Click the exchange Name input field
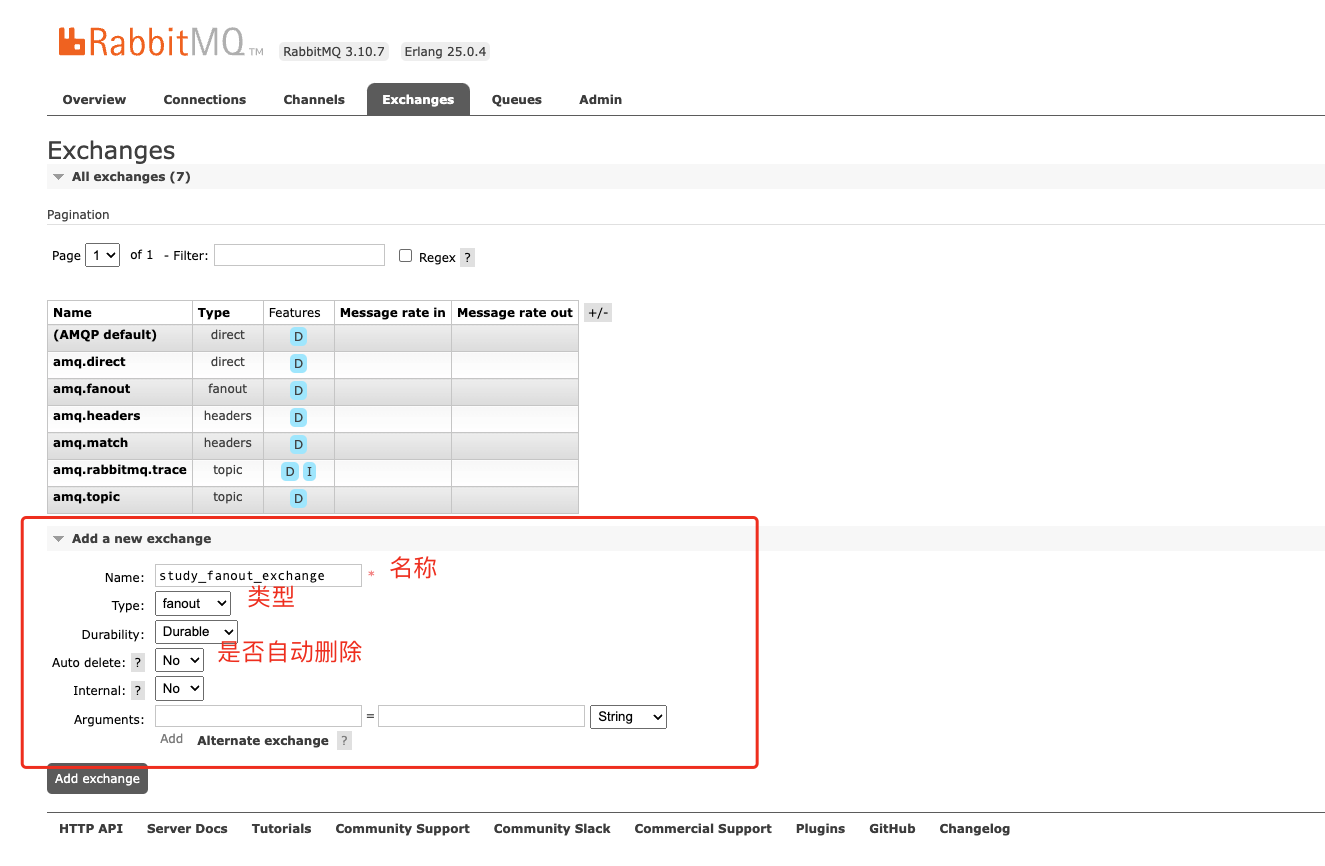 click(x=258, y=575)
